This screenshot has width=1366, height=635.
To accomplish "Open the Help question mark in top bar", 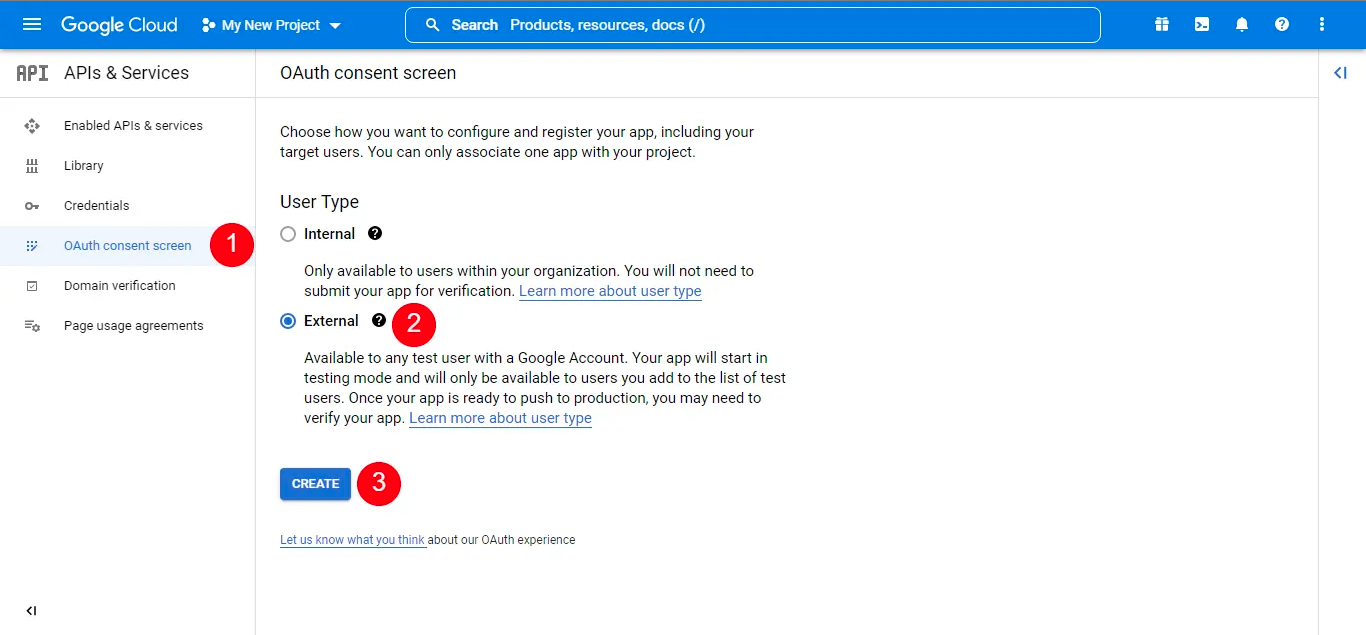I will pyautogui.click(x=1281, y=24).
